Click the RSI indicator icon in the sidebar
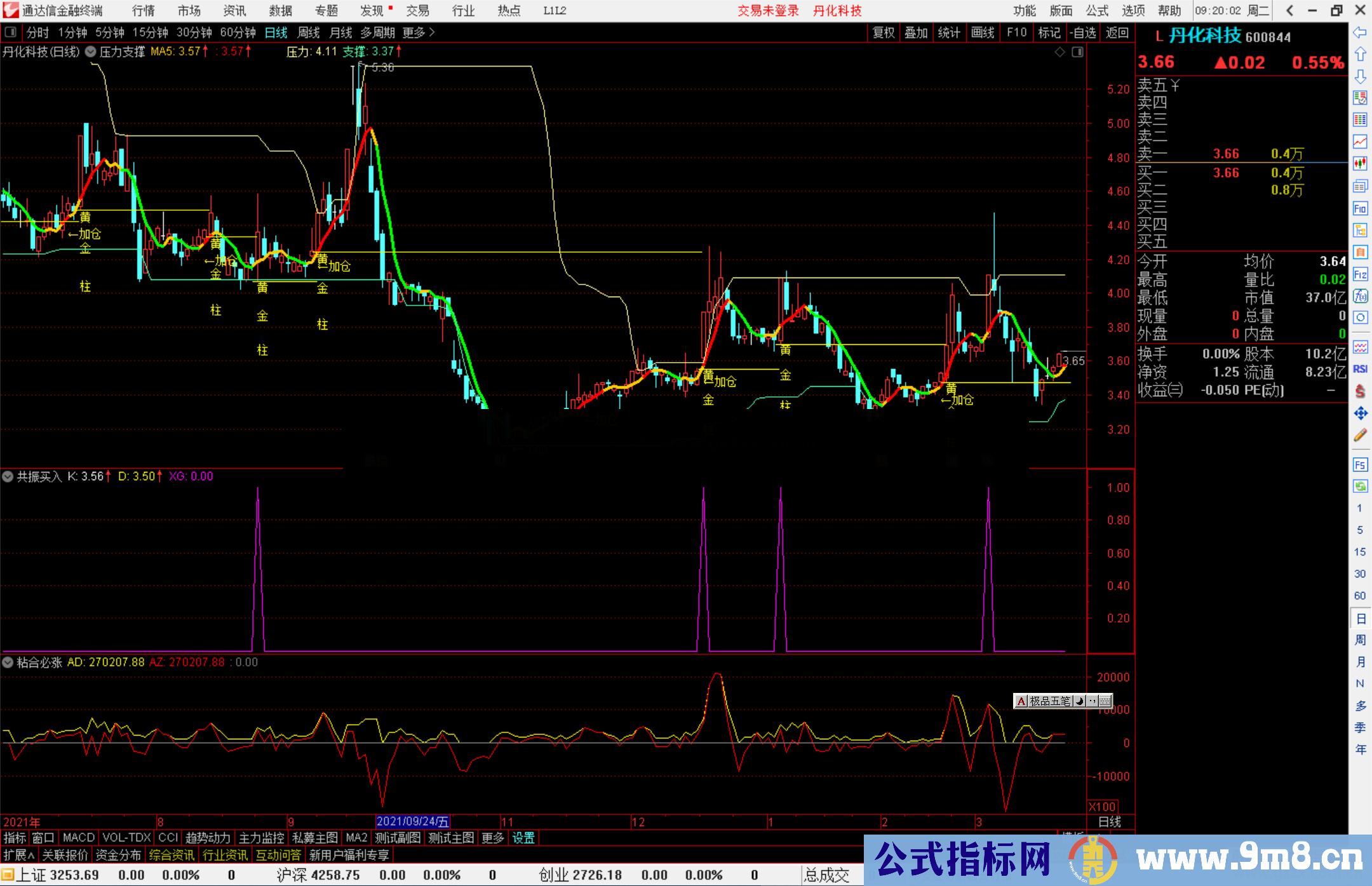1372x886 pixels. (x=1360, y=369)
